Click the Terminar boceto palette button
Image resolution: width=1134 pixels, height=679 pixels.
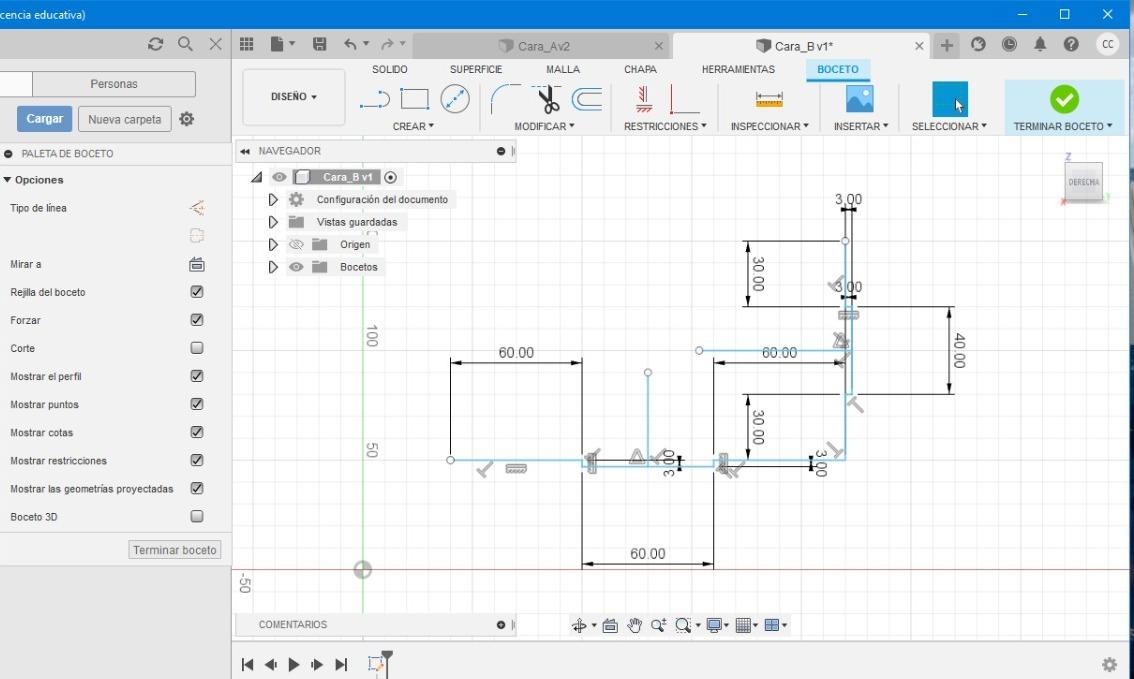pyautogui.click(x=175, y=550)
